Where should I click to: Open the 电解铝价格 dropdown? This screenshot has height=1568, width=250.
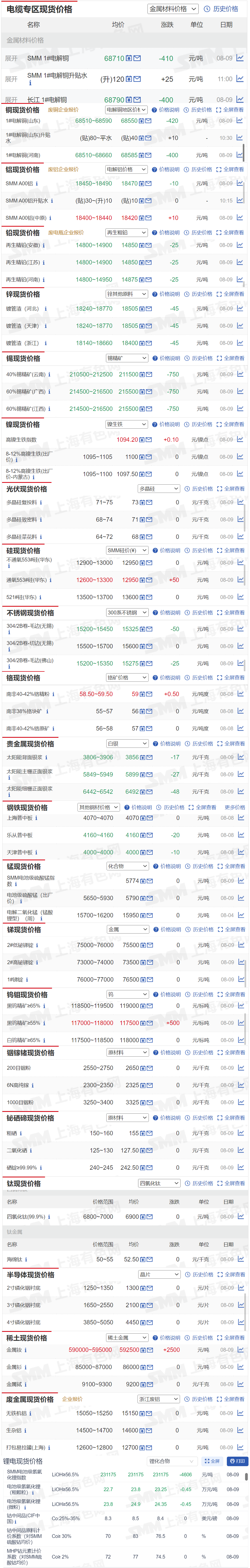[x=126, y=169]
